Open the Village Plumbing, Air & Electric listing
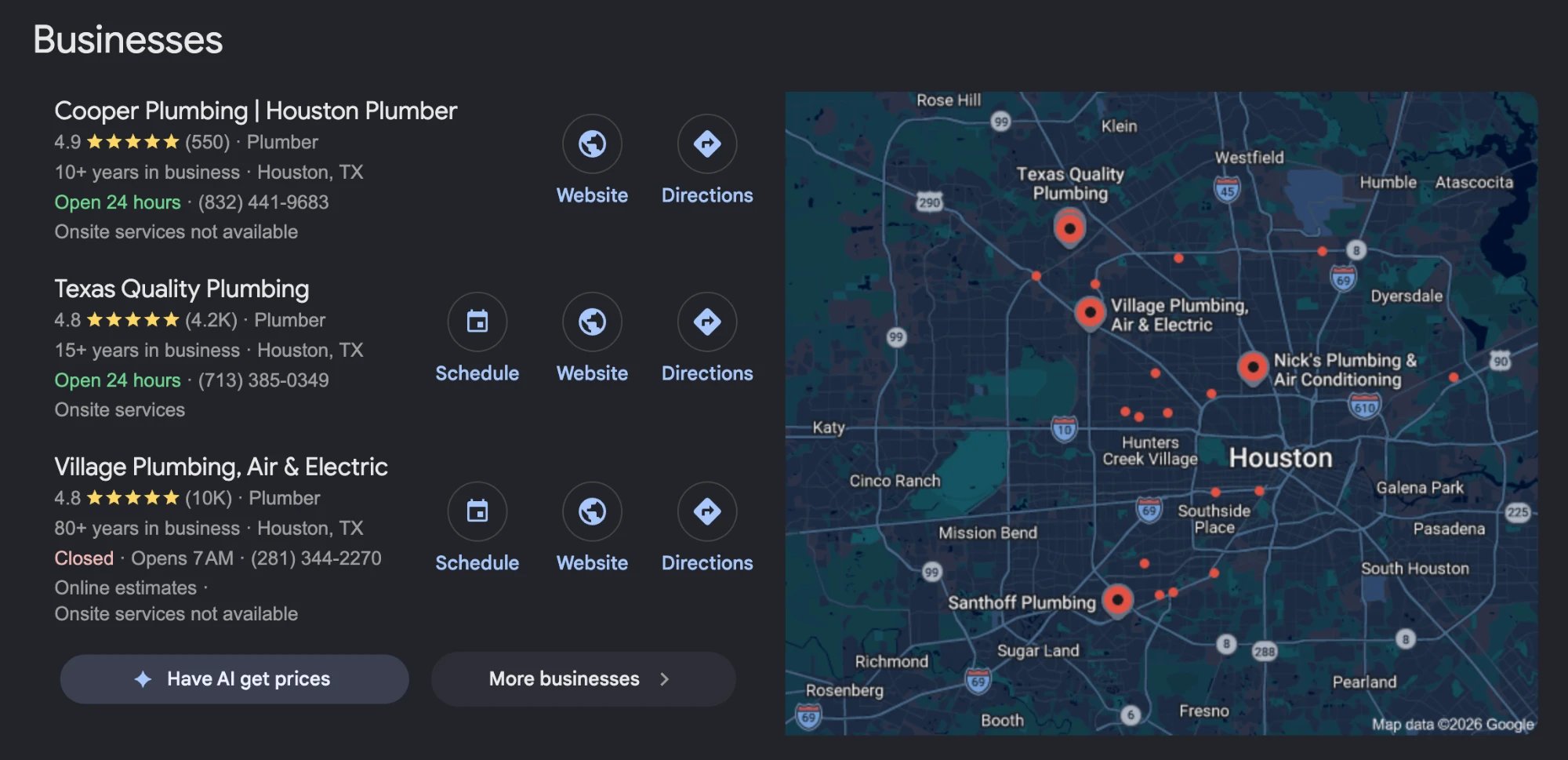The width and height of the screenshot is (1568, 760). (221, 467)
